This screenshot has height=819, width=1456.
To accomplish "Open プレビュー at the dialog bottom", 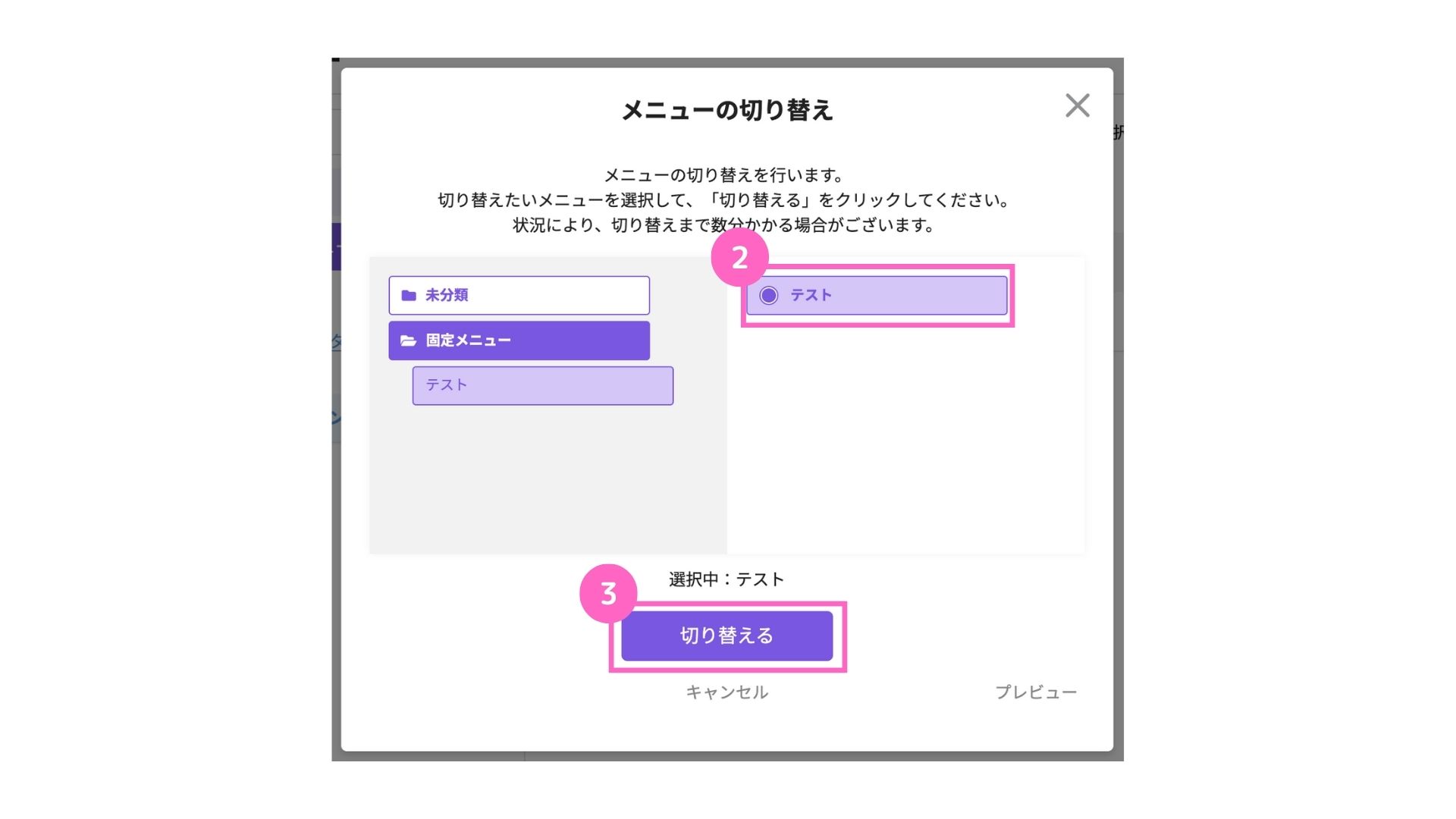I will [1036, 692].
